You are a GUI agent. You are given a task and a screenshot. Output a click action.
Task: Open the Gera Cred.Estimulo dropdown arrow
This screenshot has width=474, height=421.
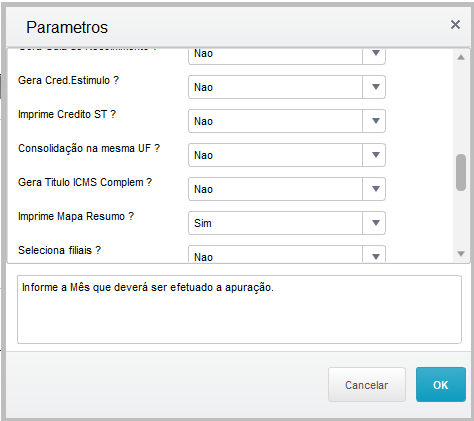pyautogui.click(x=375, y=87)
